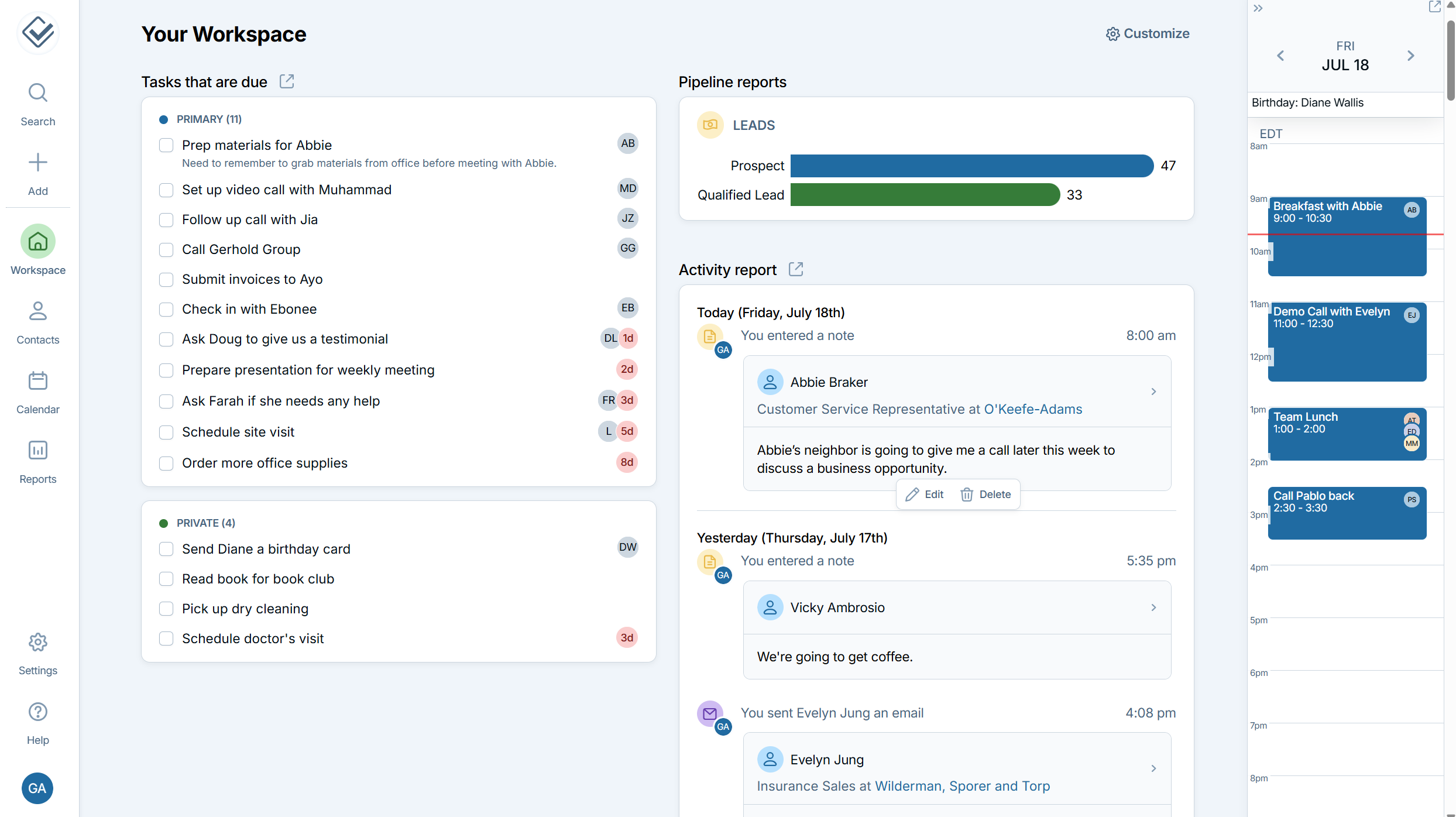Expand Abbie Braker contact card chevron

coord(1153,392)
